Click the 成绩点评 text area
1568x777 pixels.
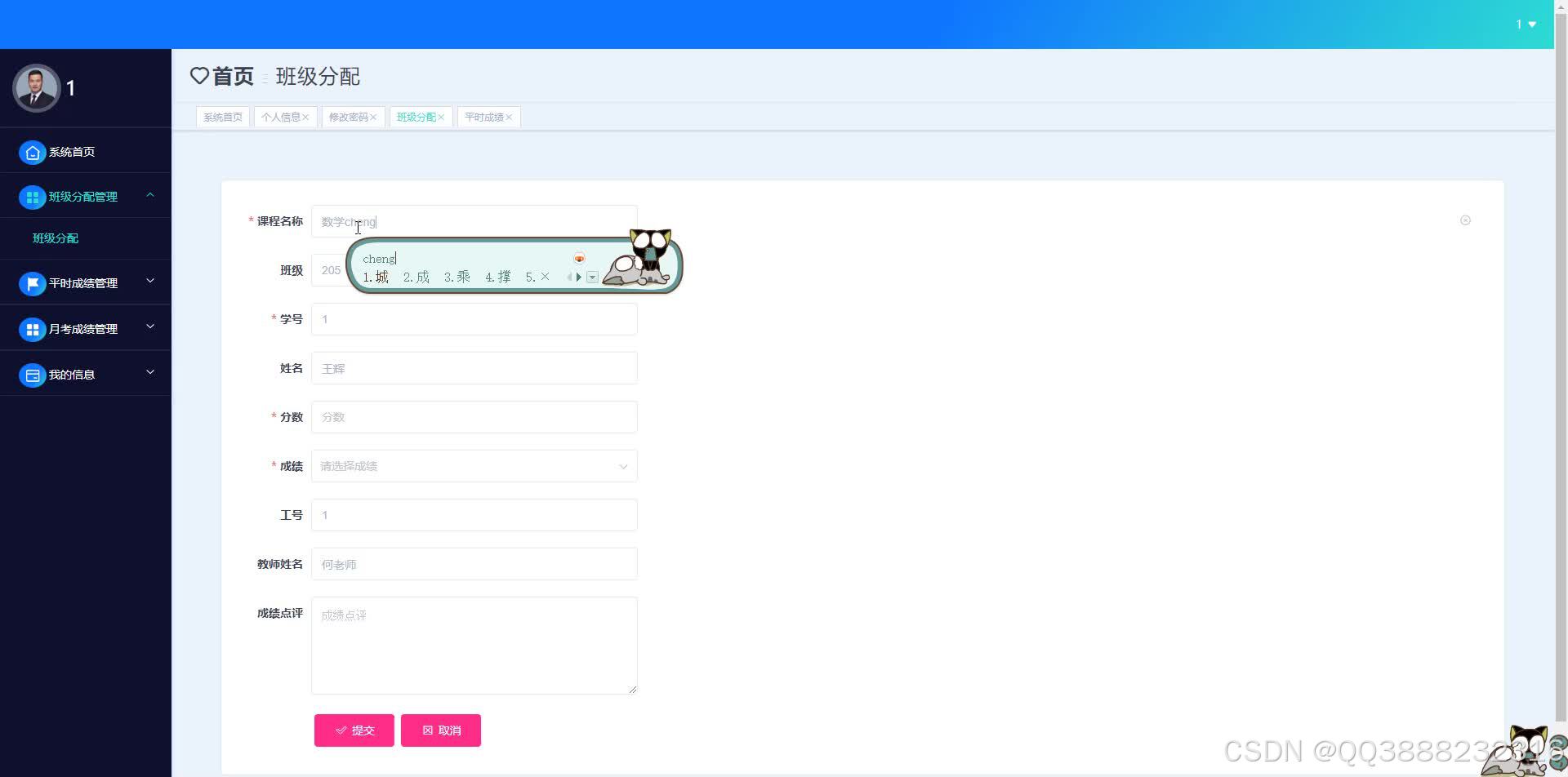[474, 646]
